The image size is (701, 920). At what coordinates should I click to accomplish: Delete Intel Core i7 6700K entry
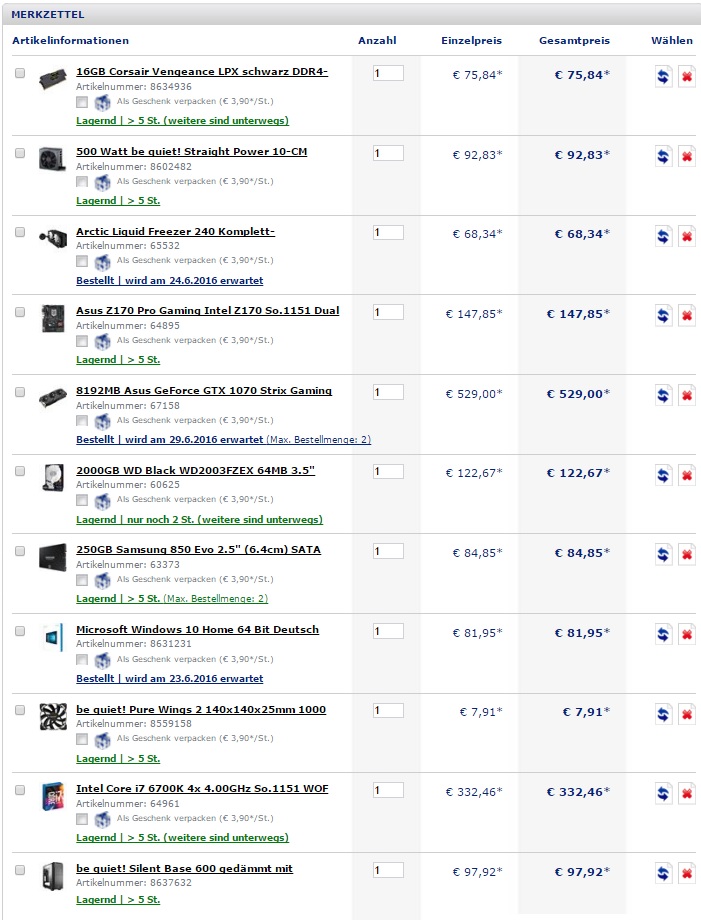[687, 793]
